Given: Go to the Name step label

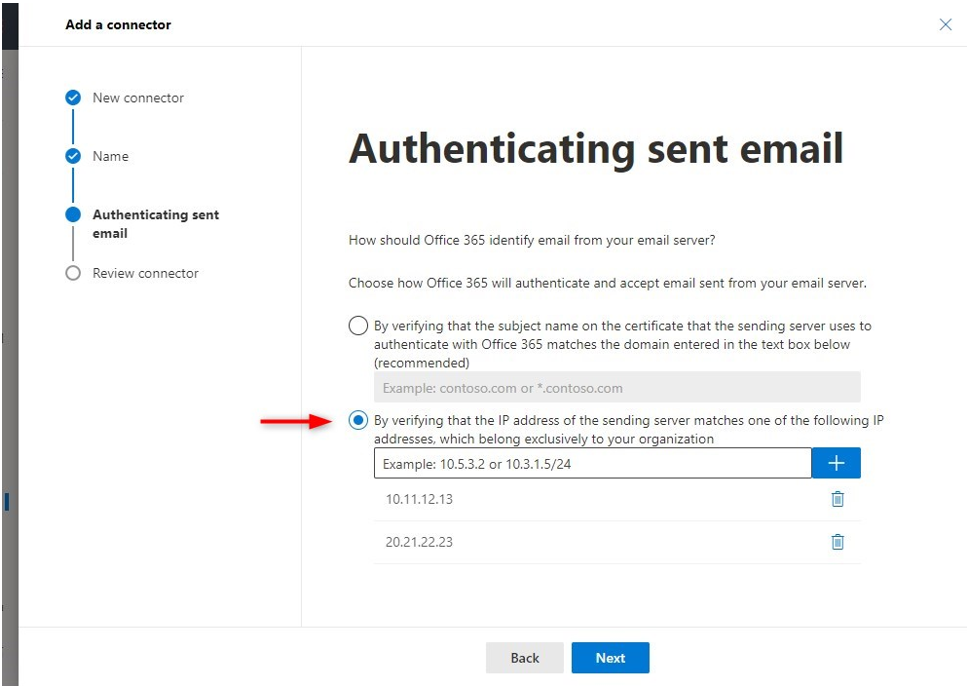Looking at the screenshot, I should point(110,156).
